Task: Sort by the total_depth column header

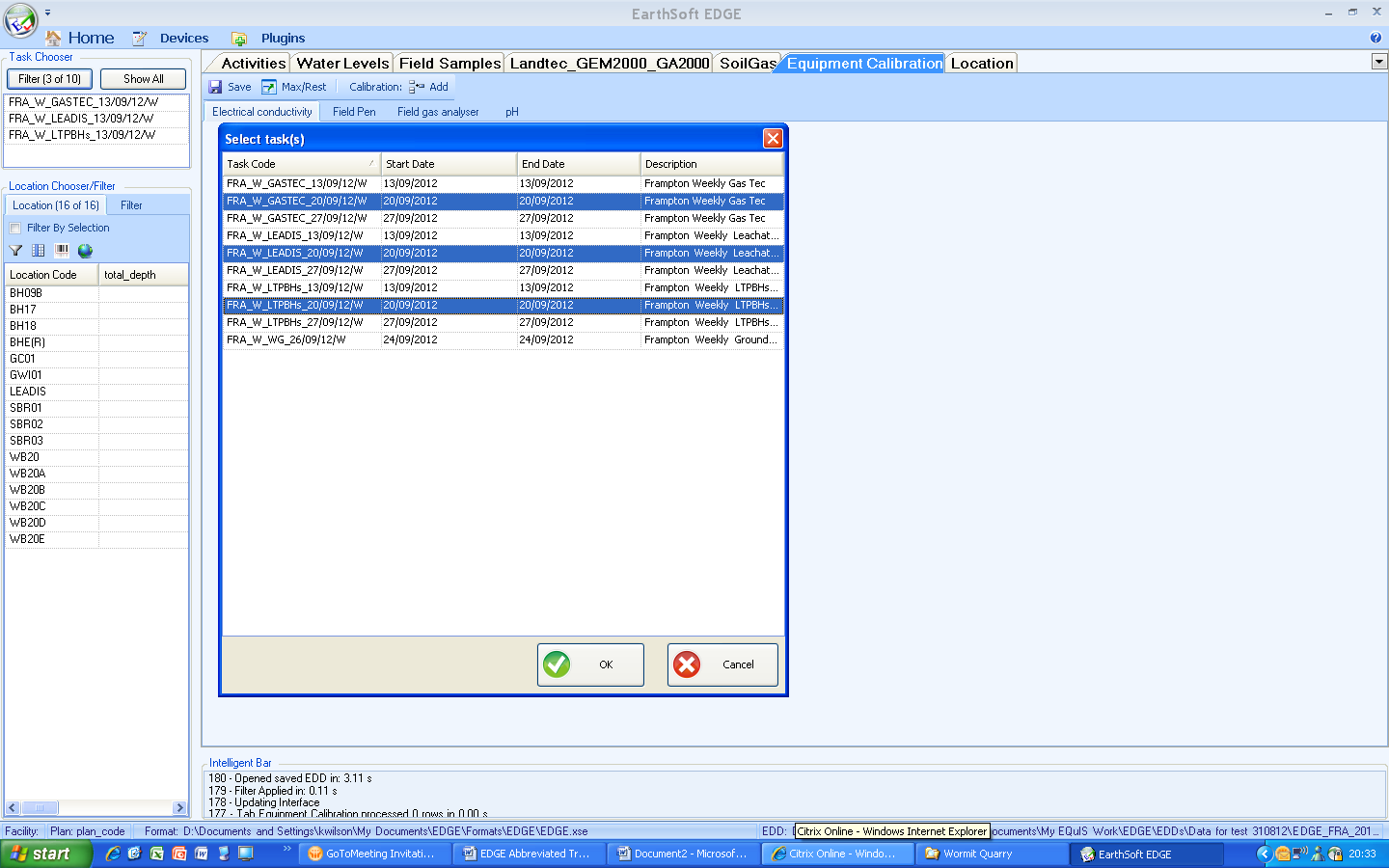Action: (144, 275)
